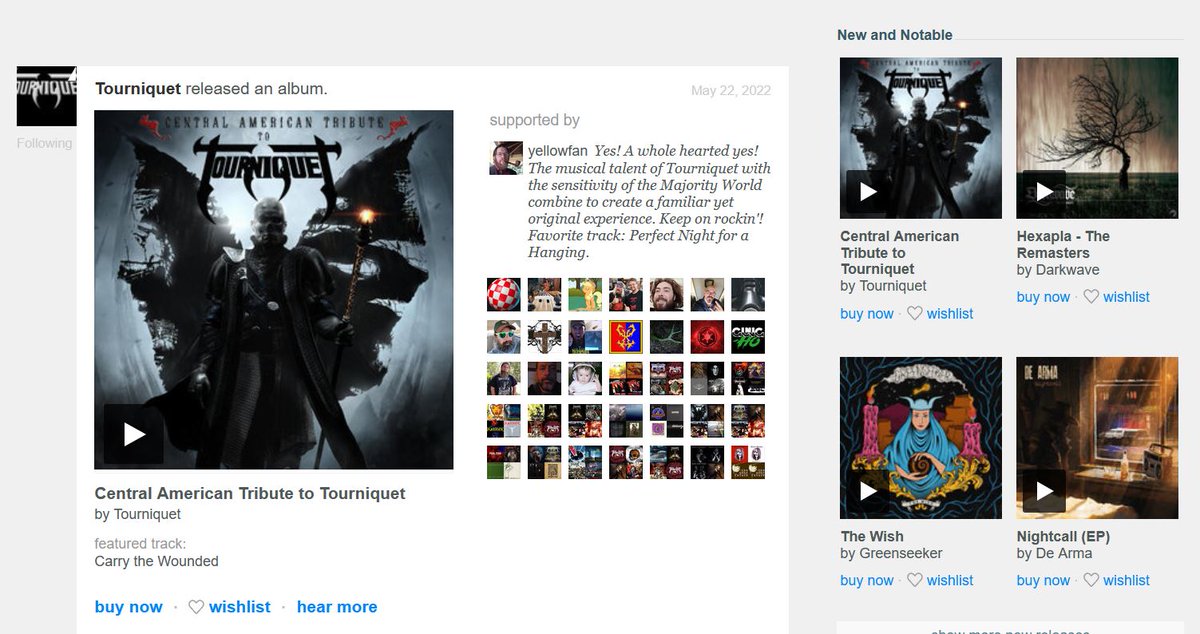Click the Amiga boing ball supporter avatar
This screenshot has height=634, width=1200.
(503, 296)
